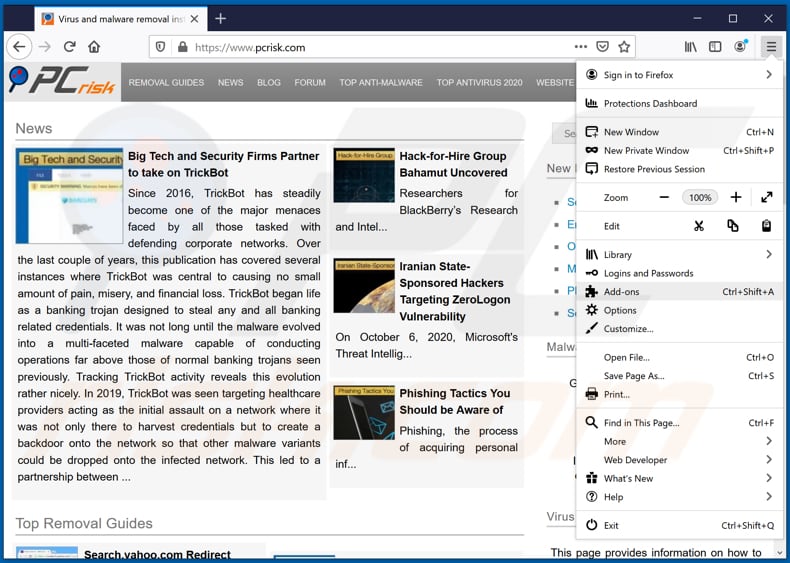Expand the Help submenu
The width and height of the screenshot is (790, 563).
768,497
